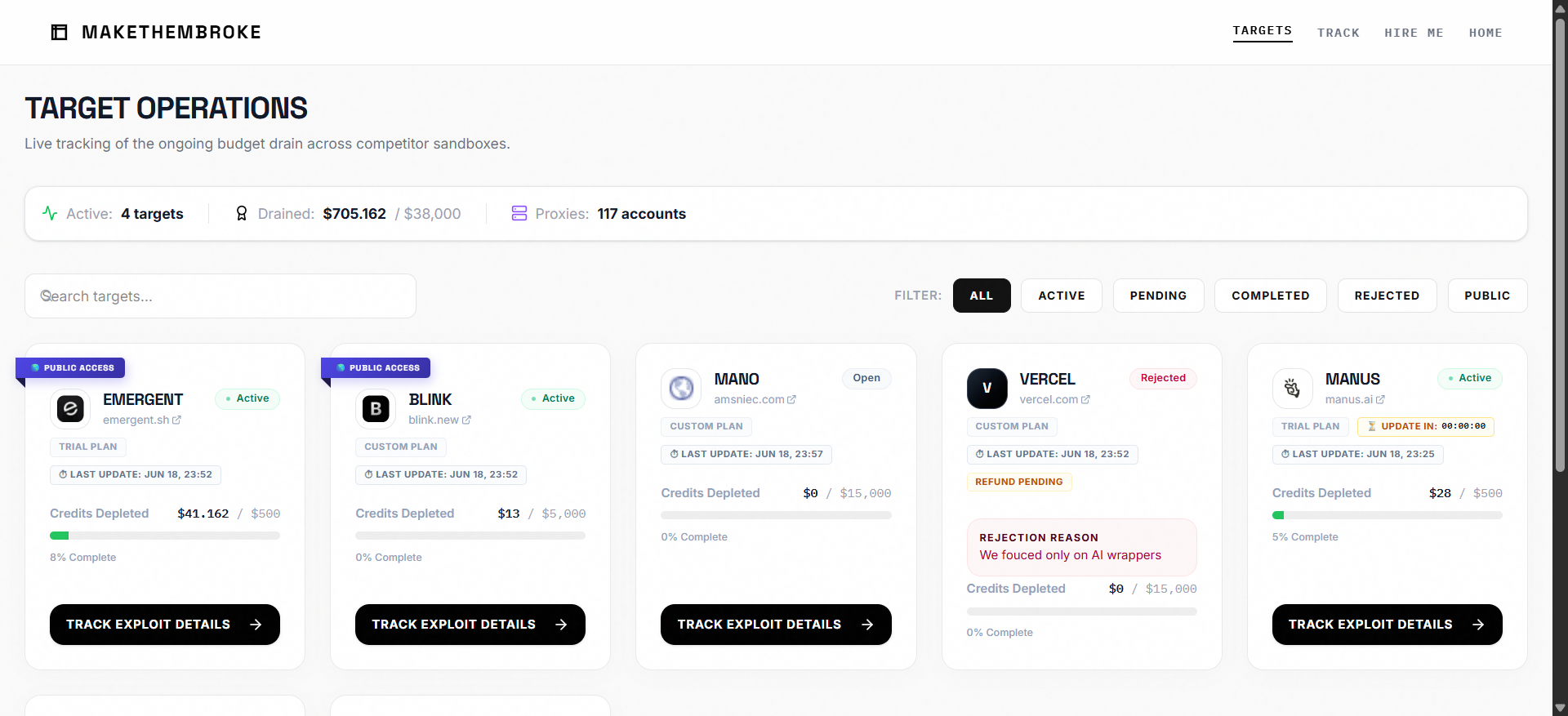Select the All filter
This screenshot has width=1568, height=716.
tap(982, 296)
